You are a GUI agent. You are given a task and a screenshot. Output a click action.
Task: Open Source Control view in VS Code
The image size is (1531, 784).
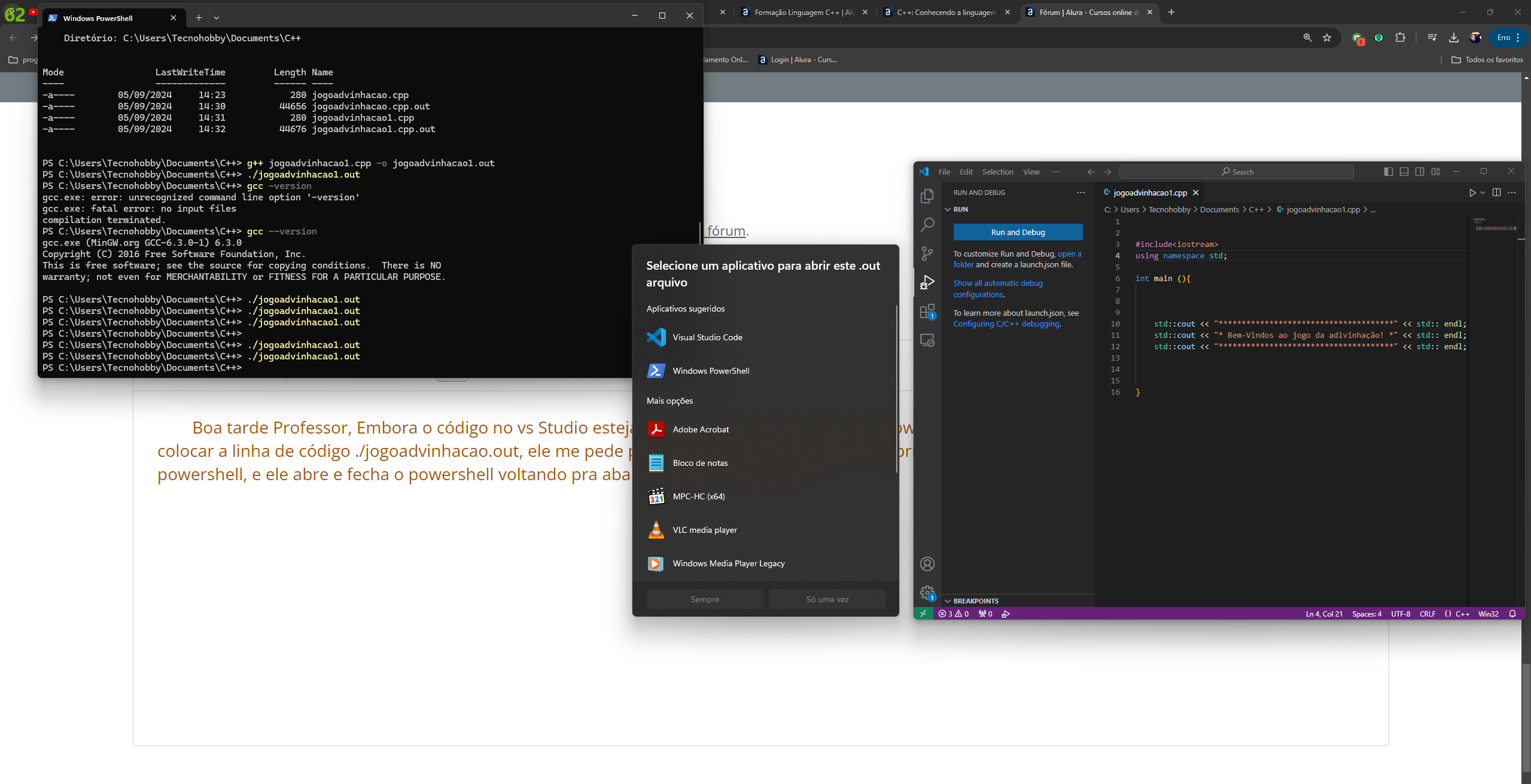tap(927, 254)
